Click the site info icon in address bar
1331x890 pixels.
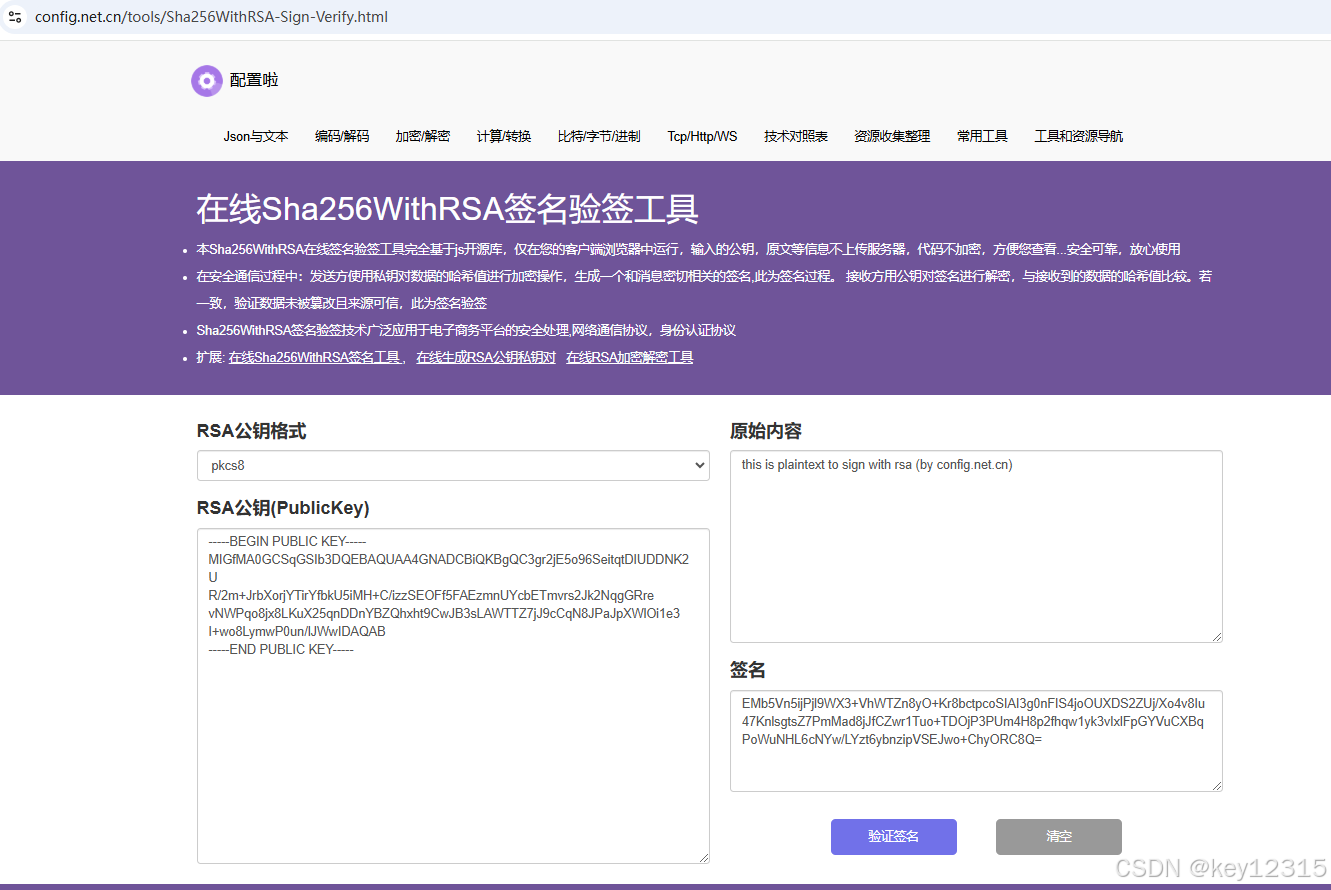[x=15, y=17]
